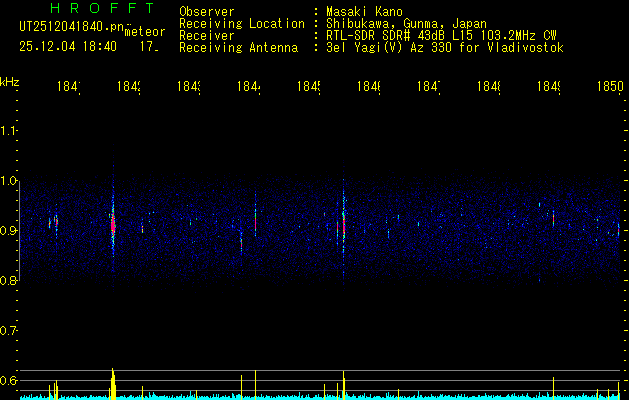
Task: Click the kHz axis unit label
Action: [9, 82]
